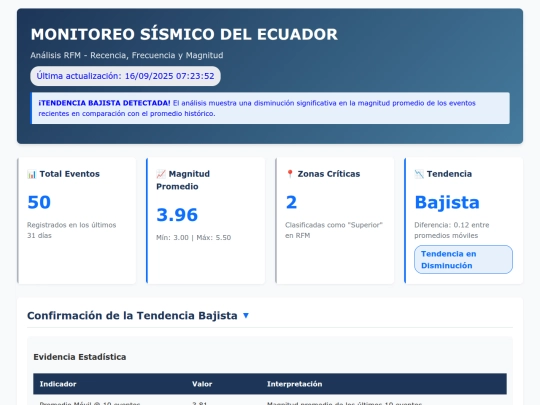This screenshot has width=540, height=405.
Task: Click the Tendencia en Disminución badge
Action: pos(463,260)
